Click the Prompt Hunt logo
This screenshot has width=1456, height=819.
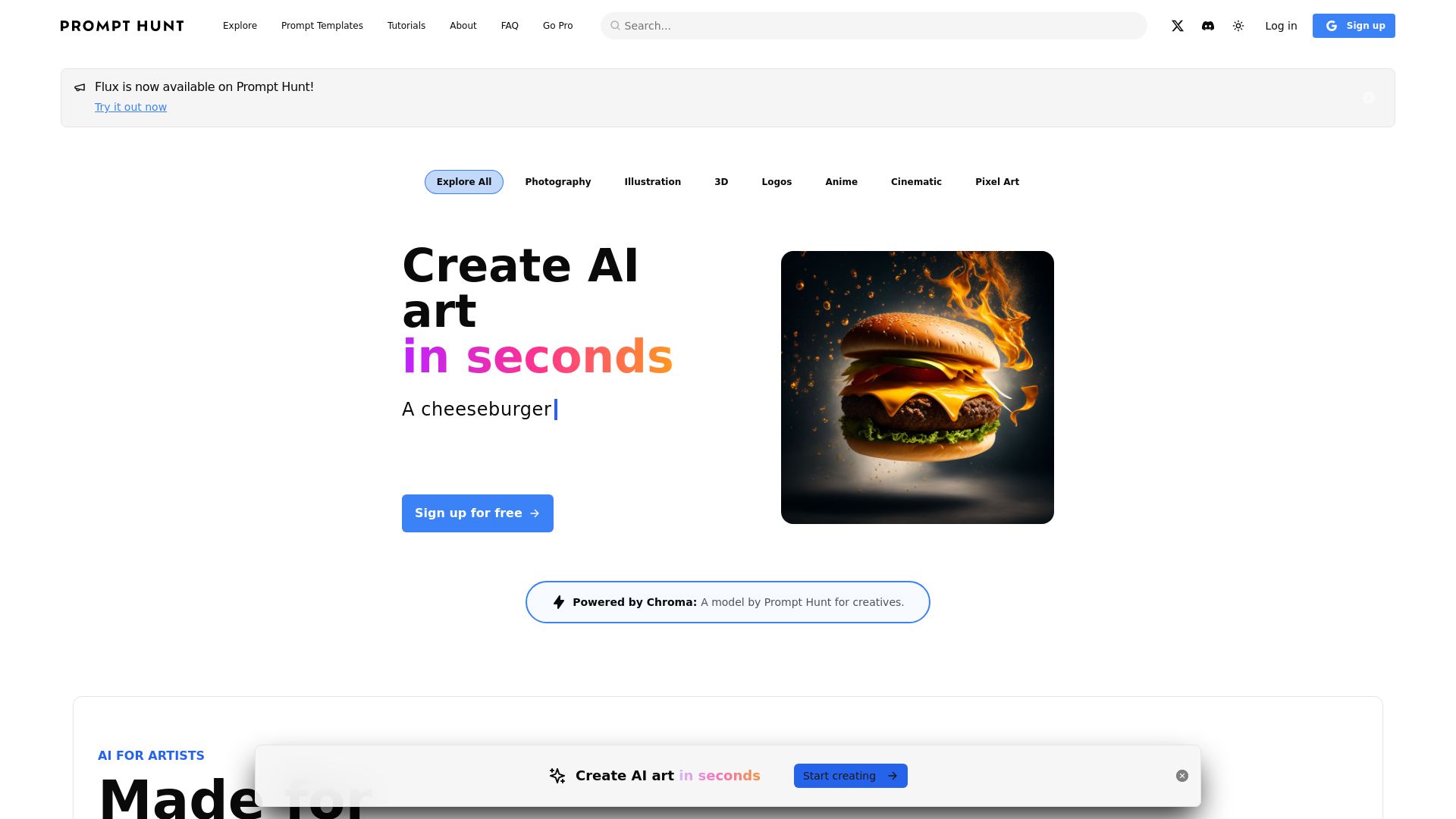pos(122,26)
